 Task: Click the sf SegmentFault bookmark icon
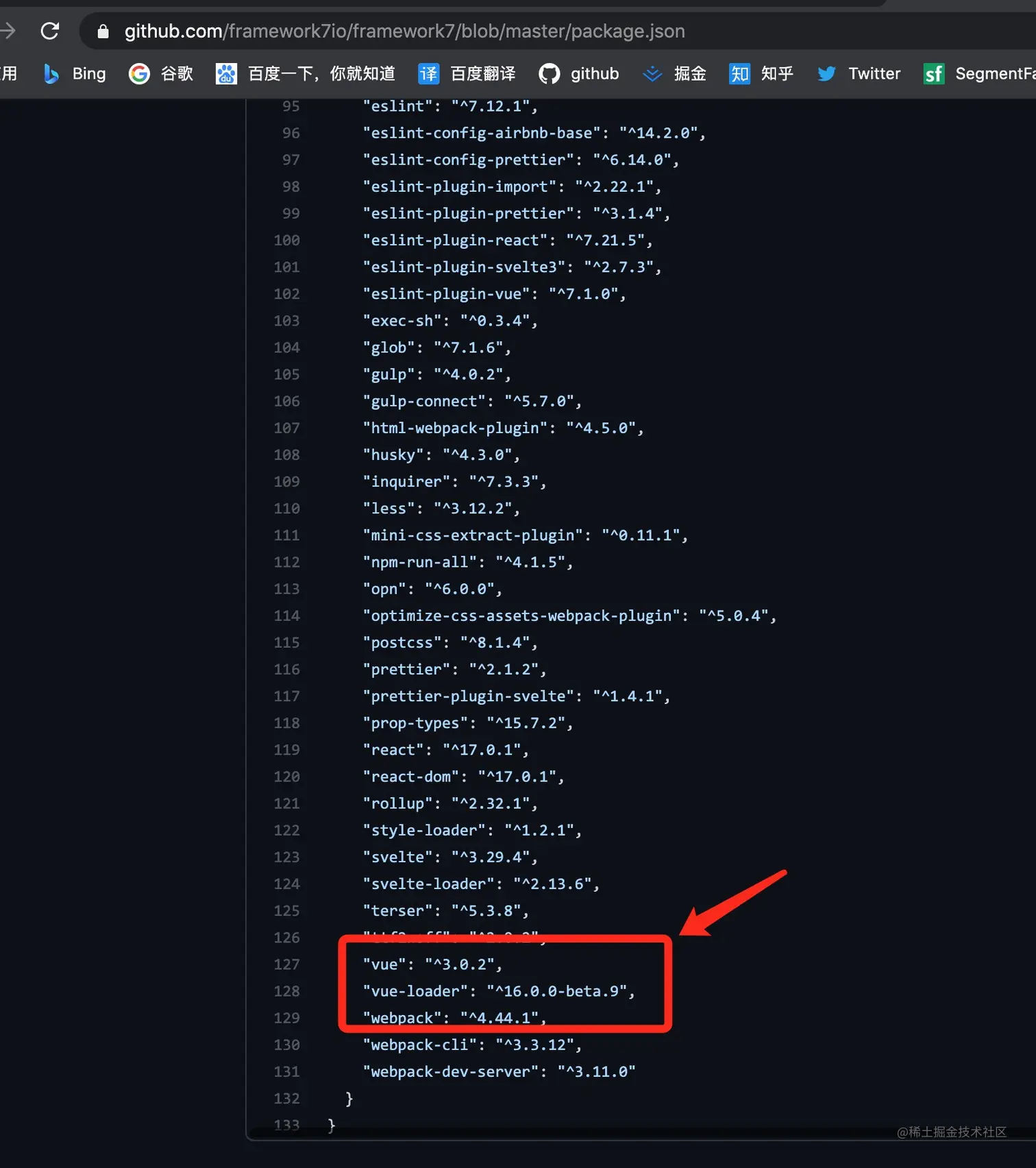tap(934, 73)
